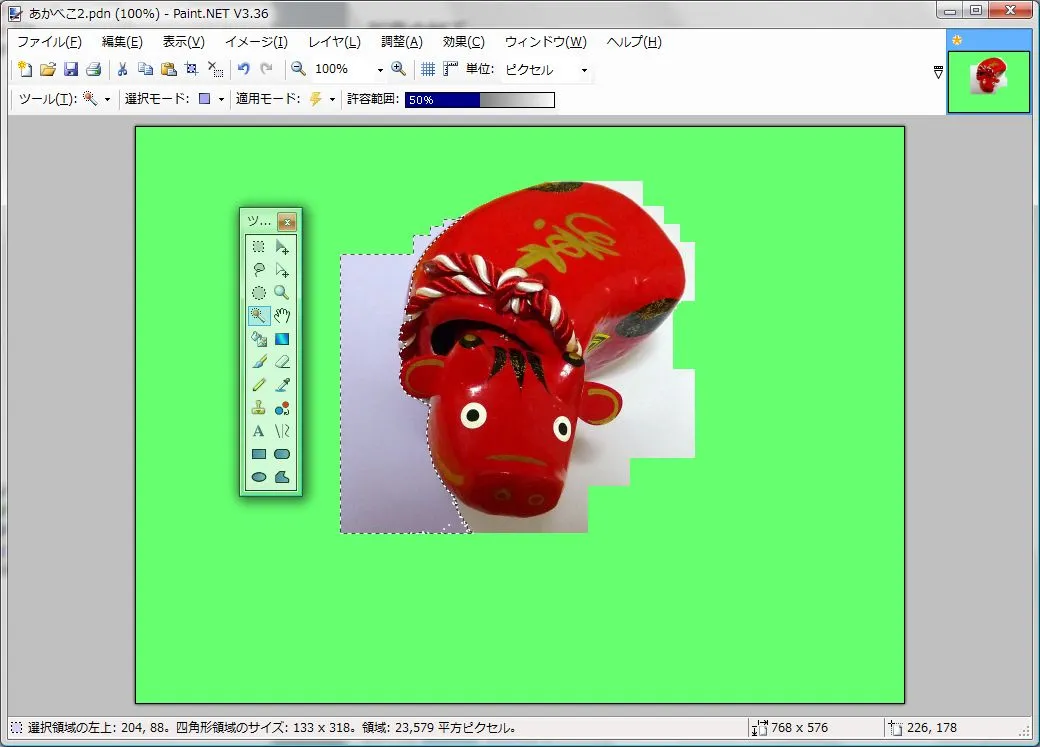Viewport: 1040px width, 747px height.
Task: Open the 効果(C) menu
Action: [463, 42]
